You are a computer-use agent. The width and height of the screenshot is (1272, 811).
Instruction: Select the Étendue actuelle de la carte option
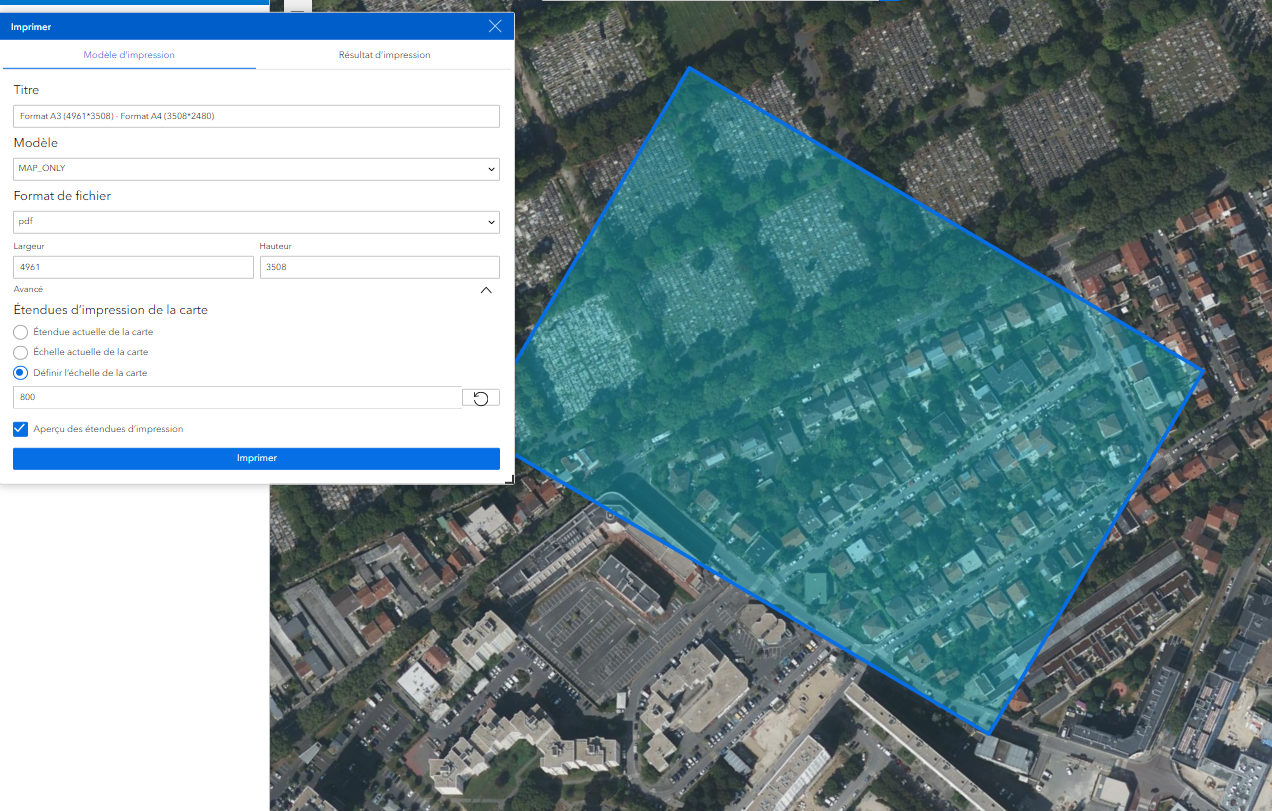(20, 332)
